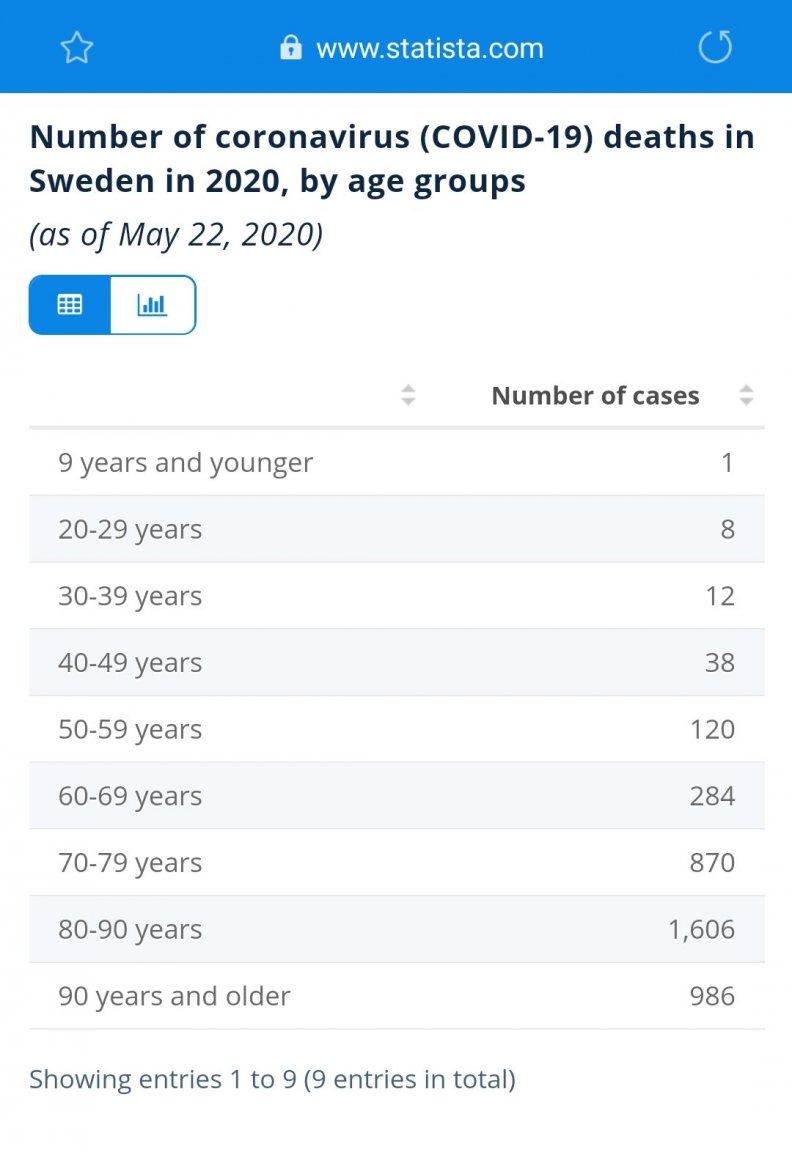The width and height of the screenshot is (792, 1152).
Task: Switch to table view
Action: [x=70, y=305]
